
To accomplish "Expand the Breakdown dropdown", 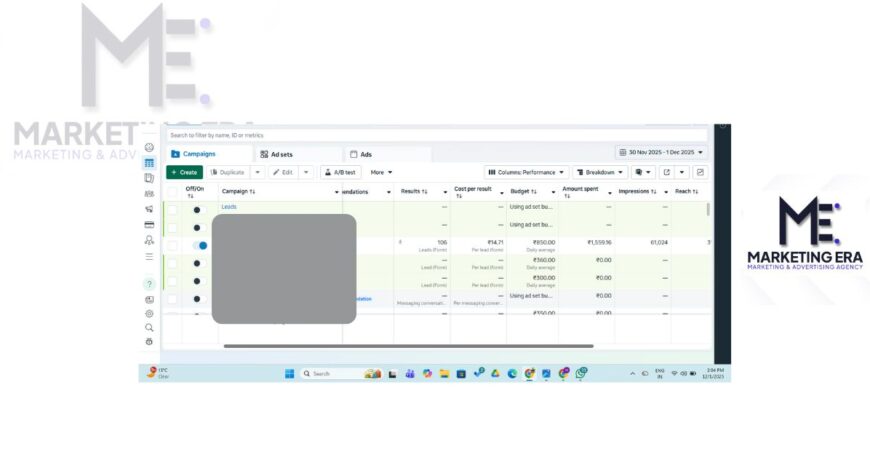I will click(x=600, y=172).
